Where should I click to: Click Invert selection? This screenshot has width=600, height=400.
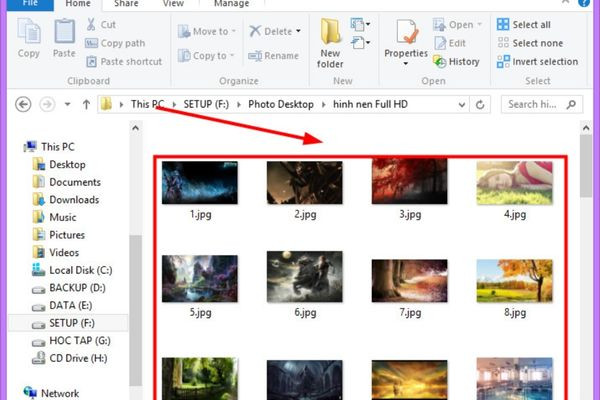538,61
